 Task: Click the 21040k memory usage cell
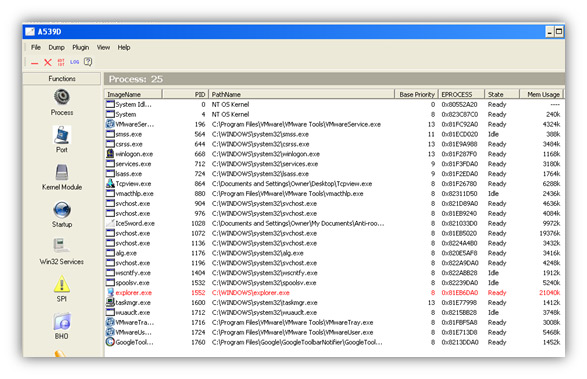(x=550, y=292)
